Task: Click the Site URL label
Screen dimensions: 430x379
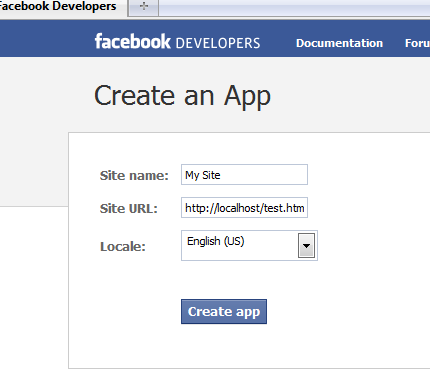Action: tap(129, 209)
